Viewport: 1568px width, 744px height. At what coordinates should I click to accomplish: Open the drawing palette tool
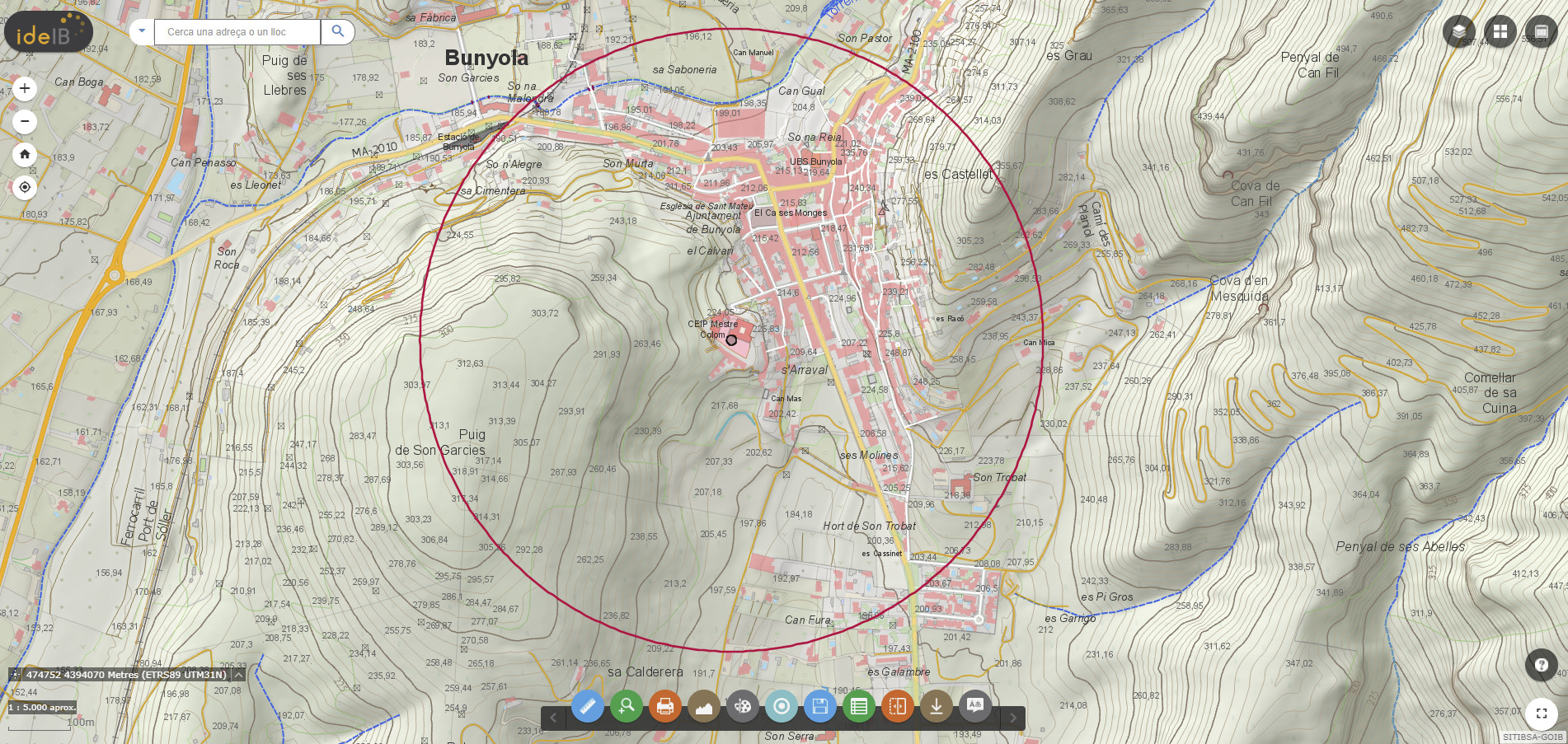(x=743, y=706)
